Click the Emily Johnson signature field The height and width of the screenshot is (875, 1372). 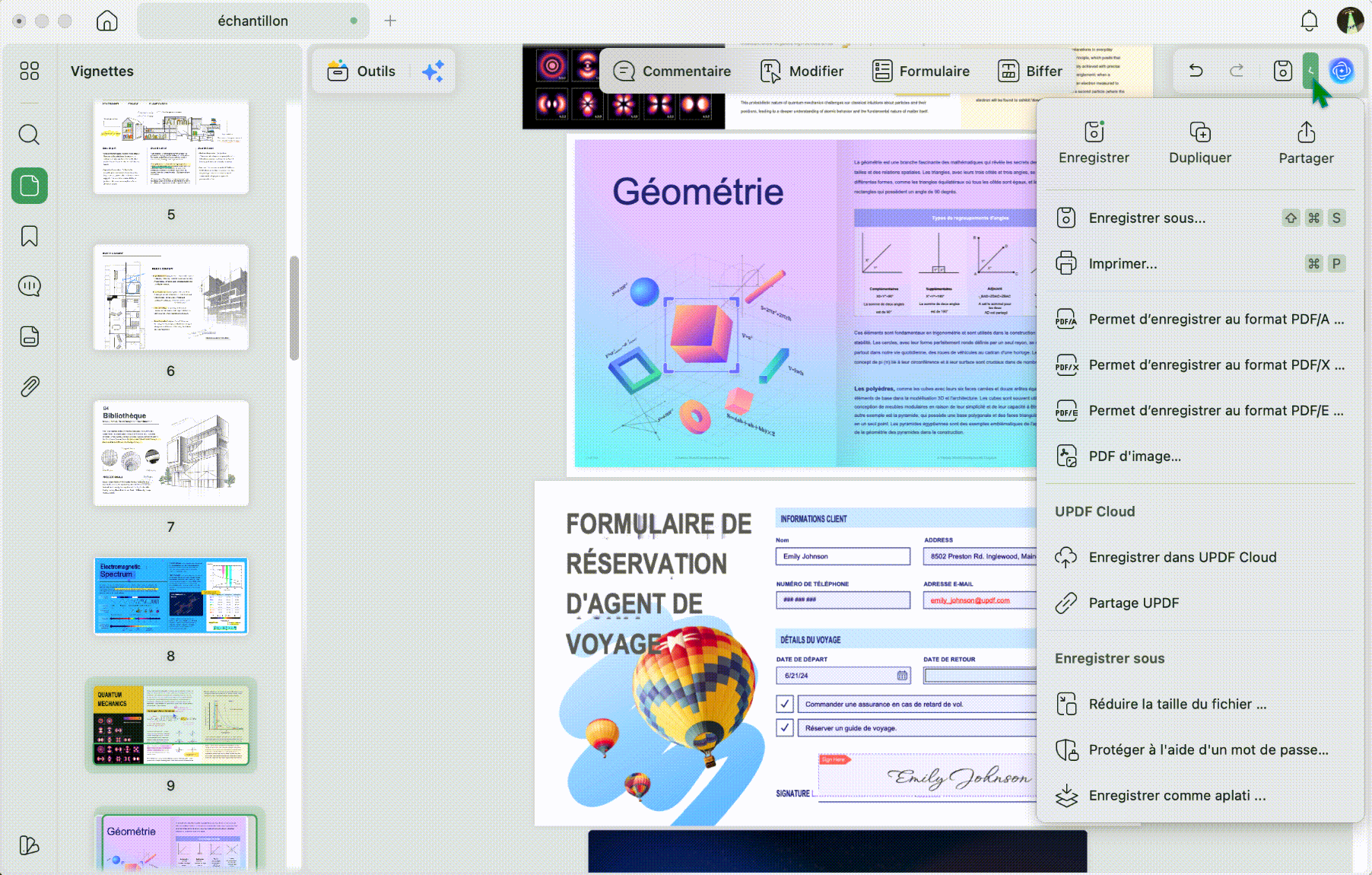click(927, 775)
